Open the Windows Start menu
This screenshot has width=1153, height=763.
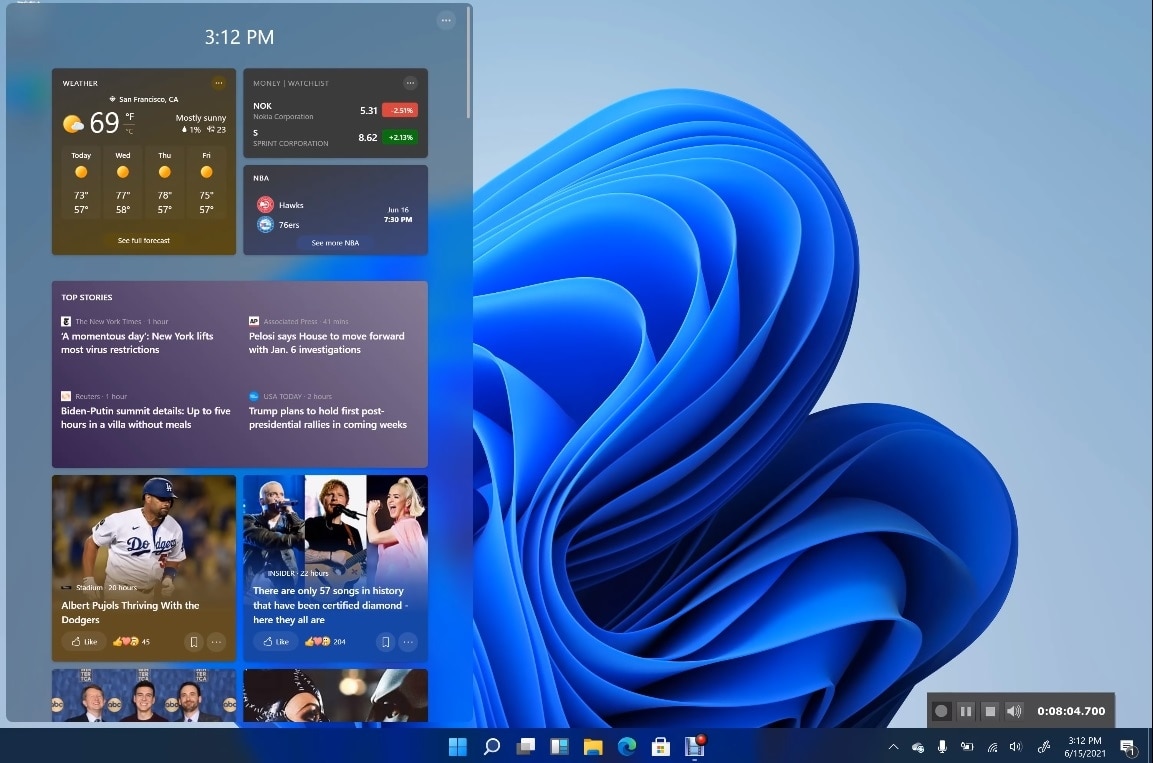tap(458, 746)
